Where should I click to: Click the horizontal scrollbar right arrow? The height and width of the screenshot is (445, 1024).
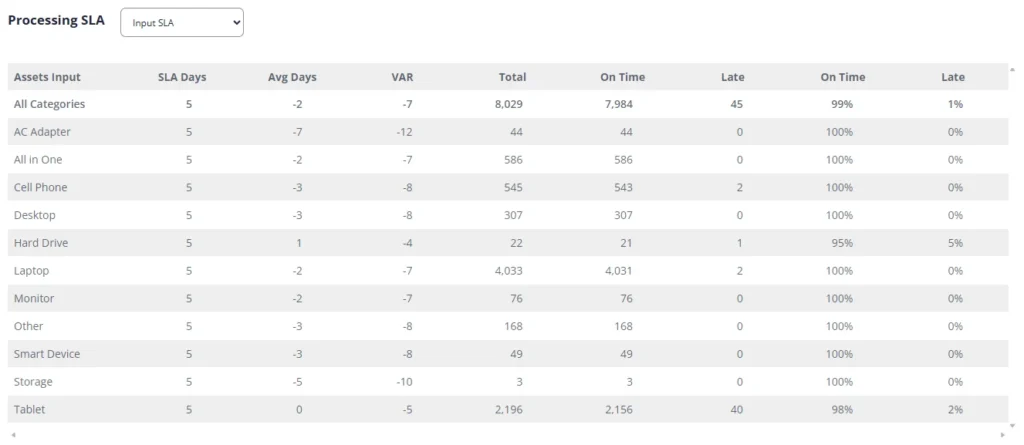[x=1003, y=433]
